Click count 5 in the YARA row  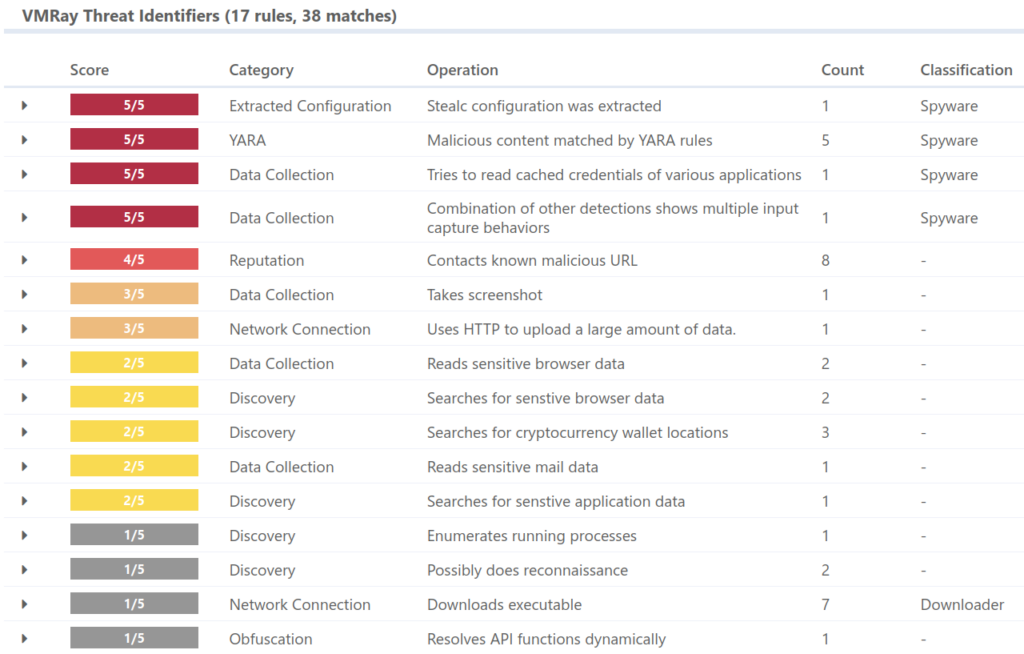825,140
